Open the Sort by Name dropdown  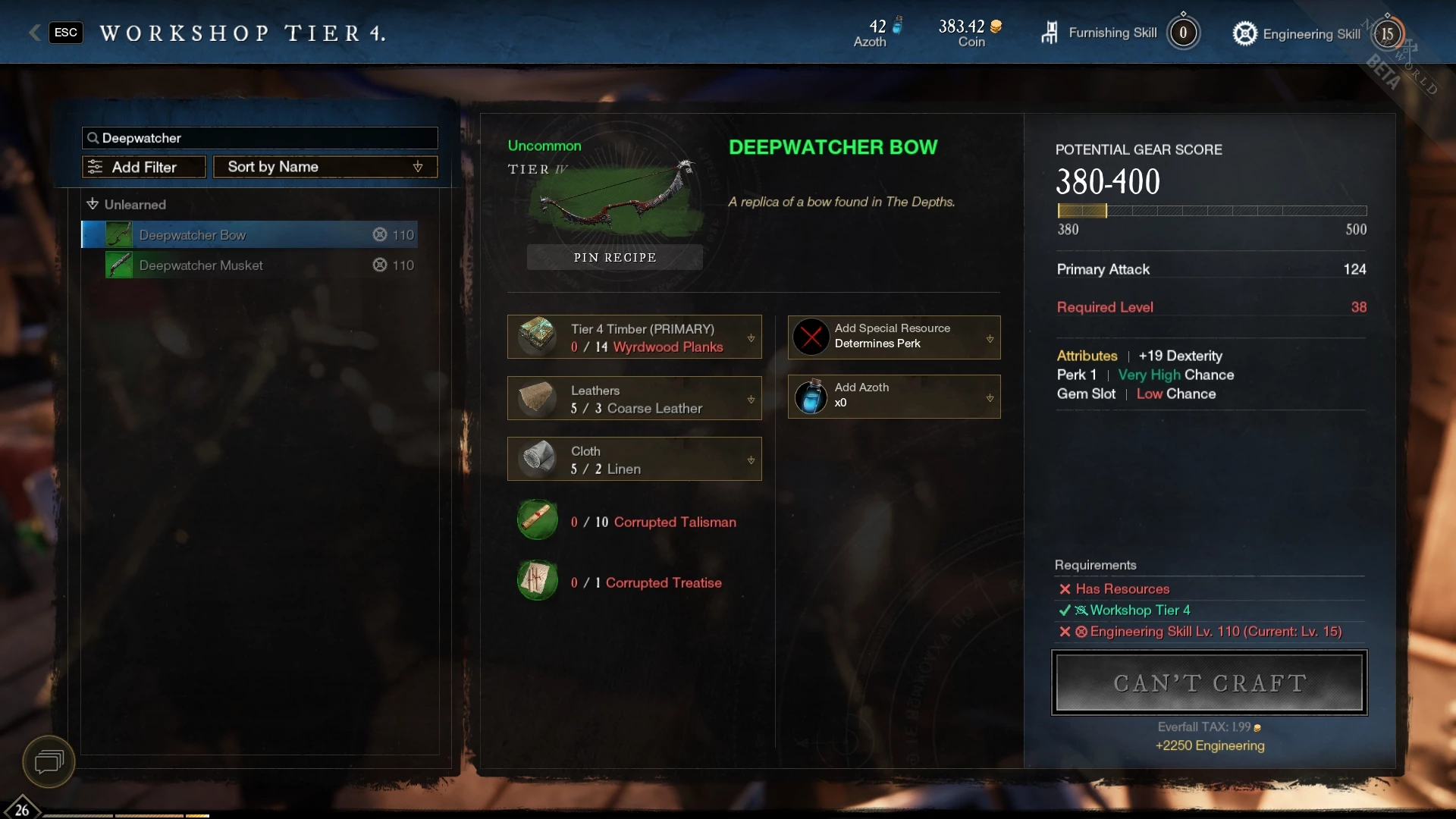[x=325, y=167]
